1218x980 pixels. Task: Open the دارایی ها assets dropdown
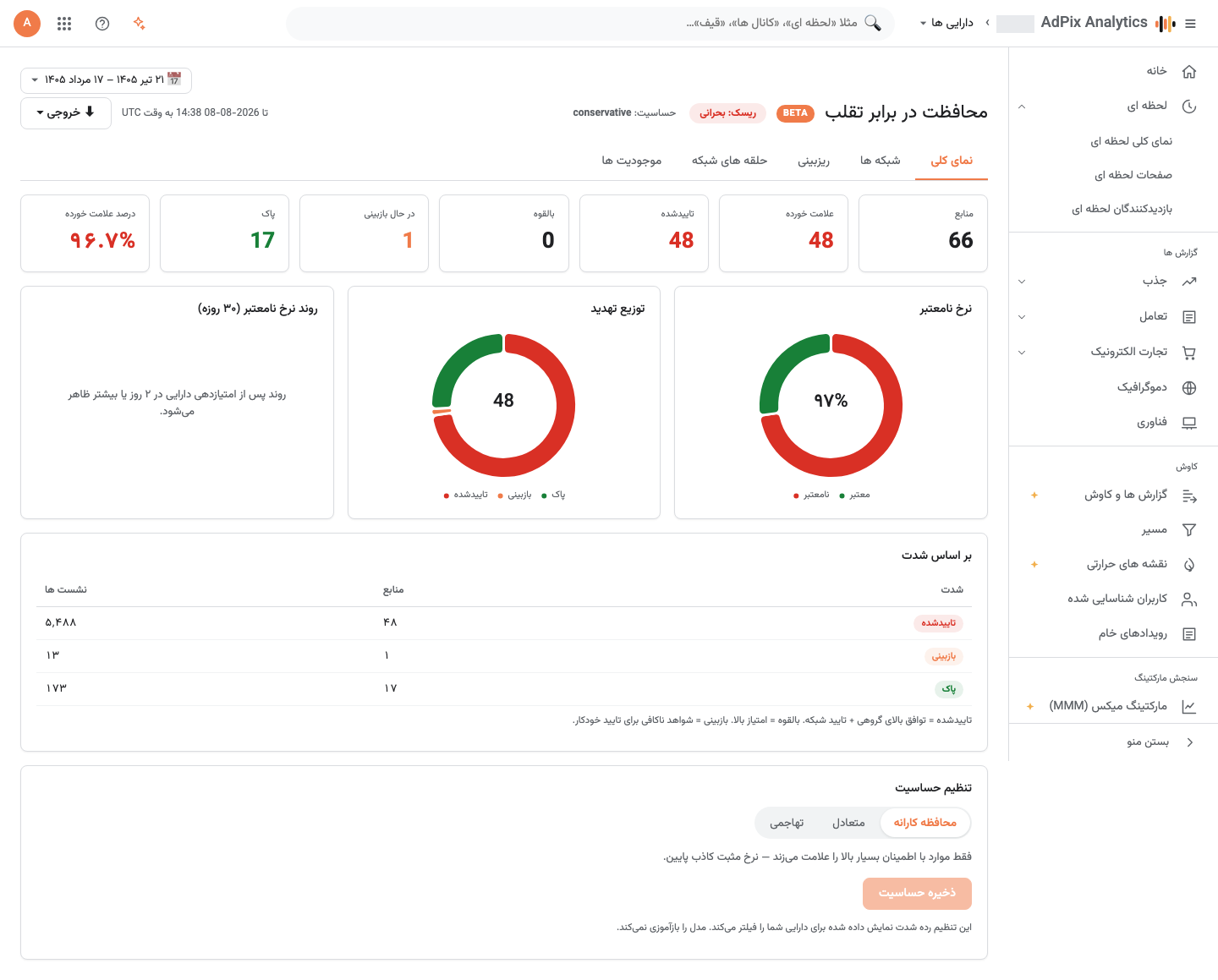tap(946, 23)
